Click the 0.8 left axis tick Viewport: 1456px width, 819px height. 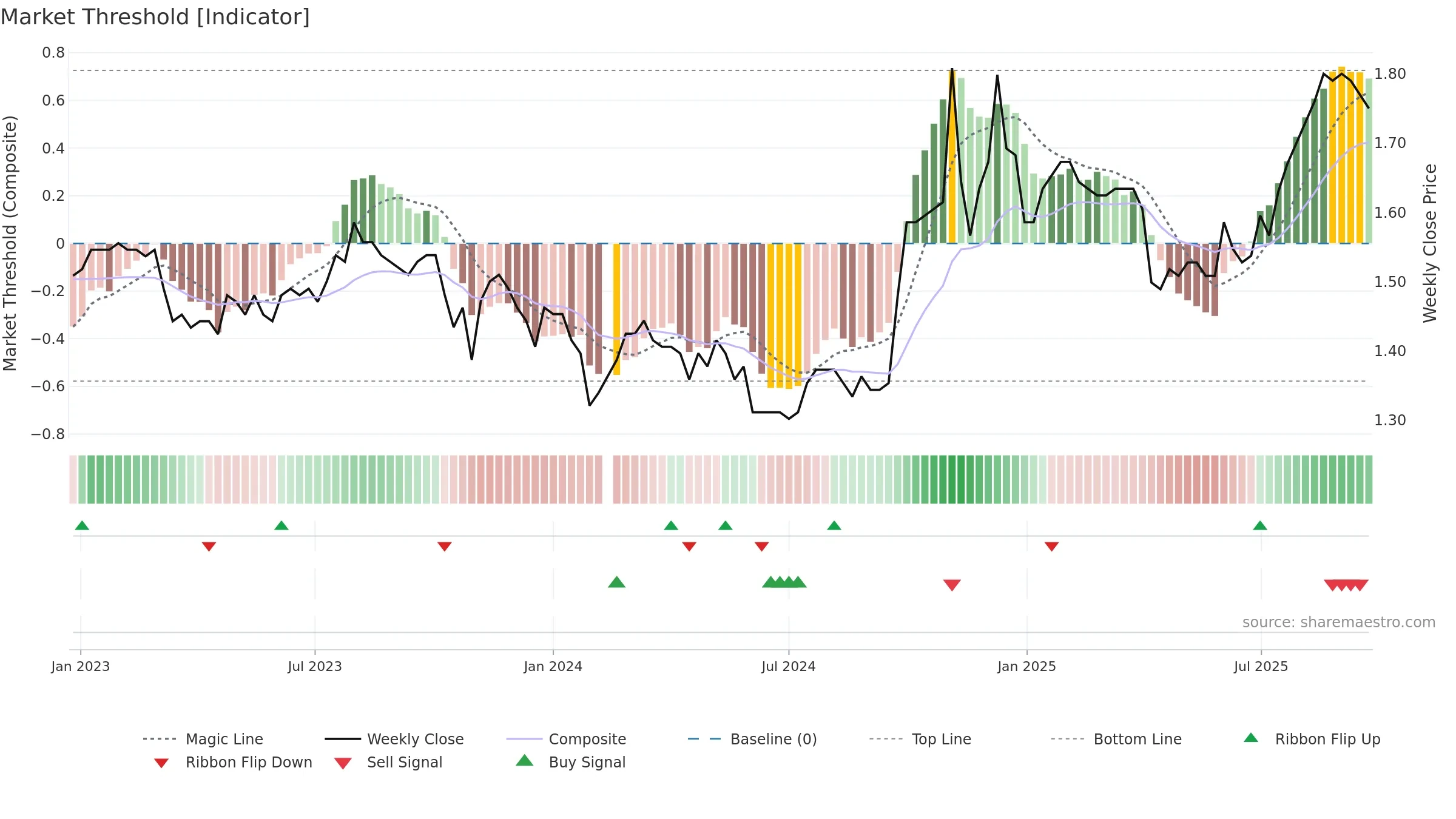click(53, 53)
